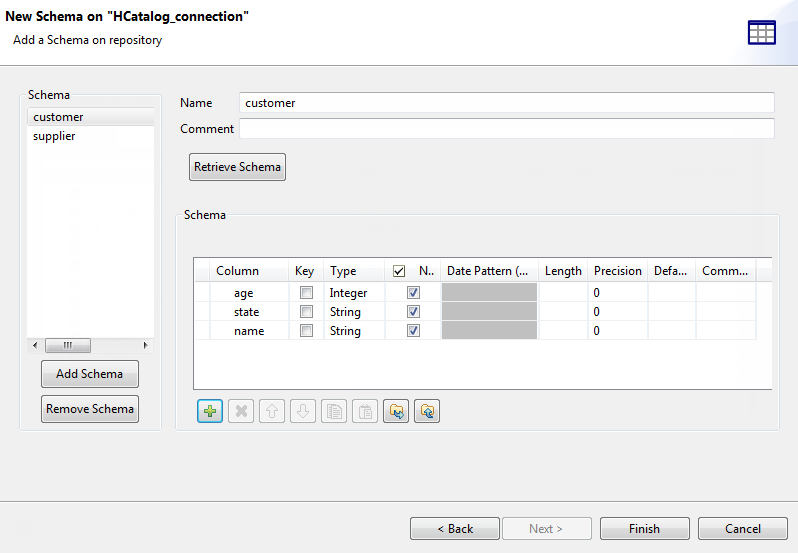The height and width of the screenshot is (553, 798).
Task: Click the Finish button
Action: (x=644, y=529)
